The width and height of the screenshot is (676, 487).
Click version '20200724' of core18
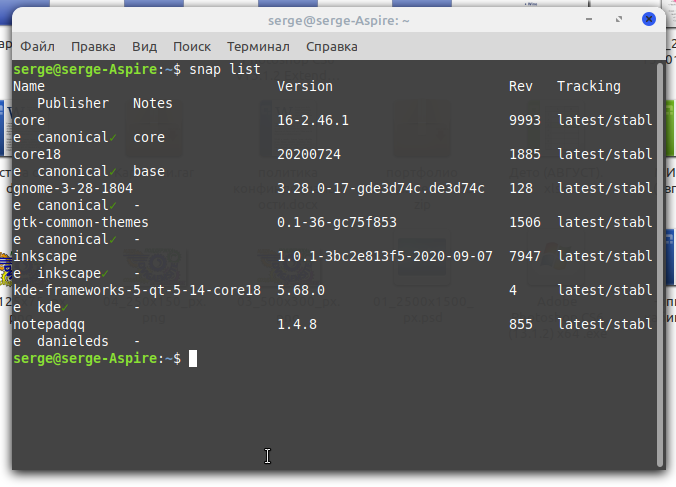(x=309, y=154)
